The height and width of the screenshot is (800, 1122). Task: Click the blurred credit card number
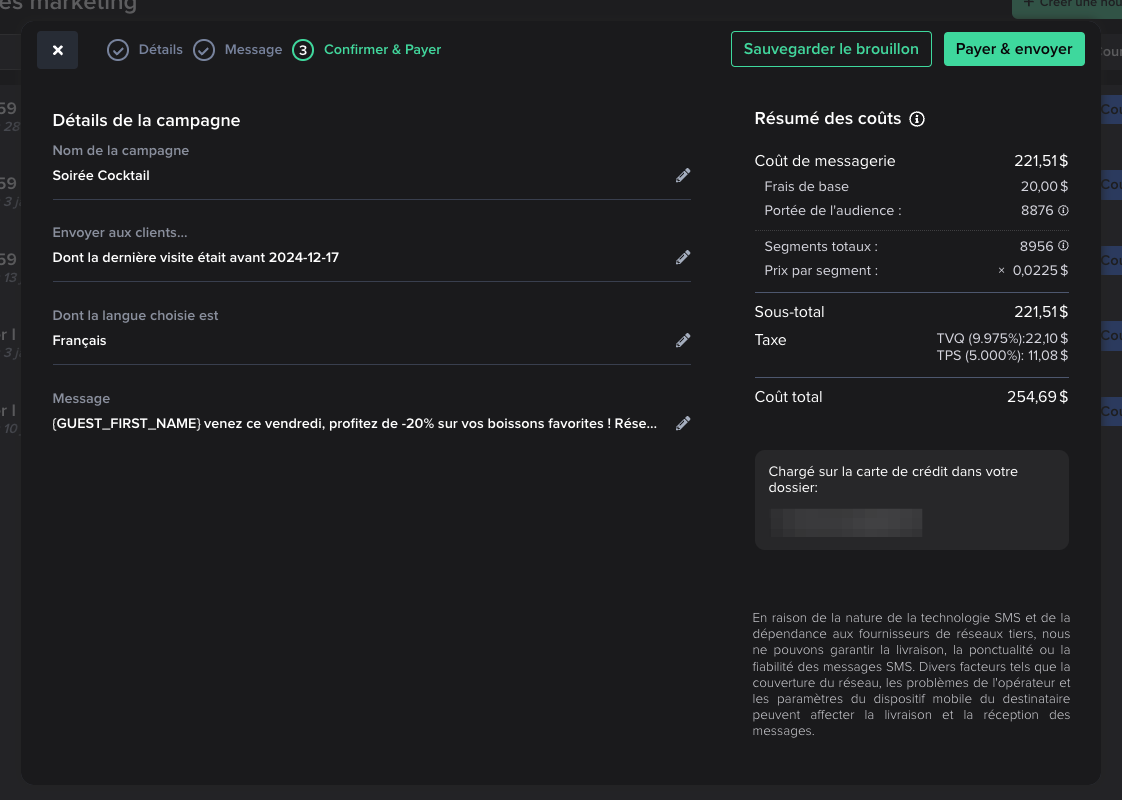(845, 523)
